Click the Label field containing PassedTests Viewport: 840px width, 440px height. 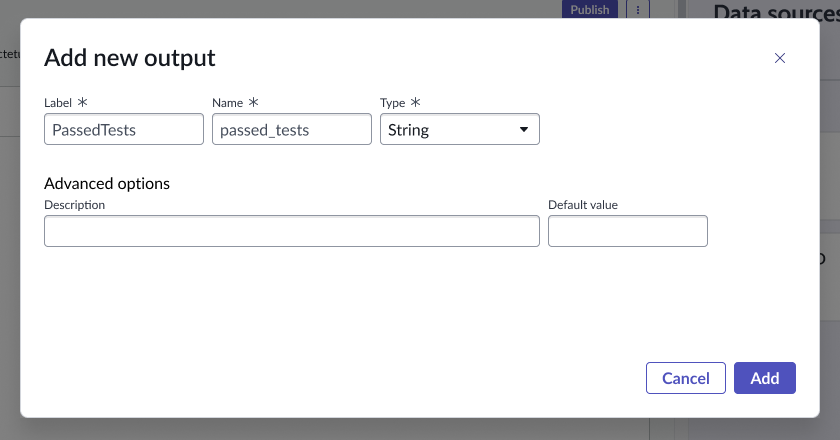click(x=124, y=129)
